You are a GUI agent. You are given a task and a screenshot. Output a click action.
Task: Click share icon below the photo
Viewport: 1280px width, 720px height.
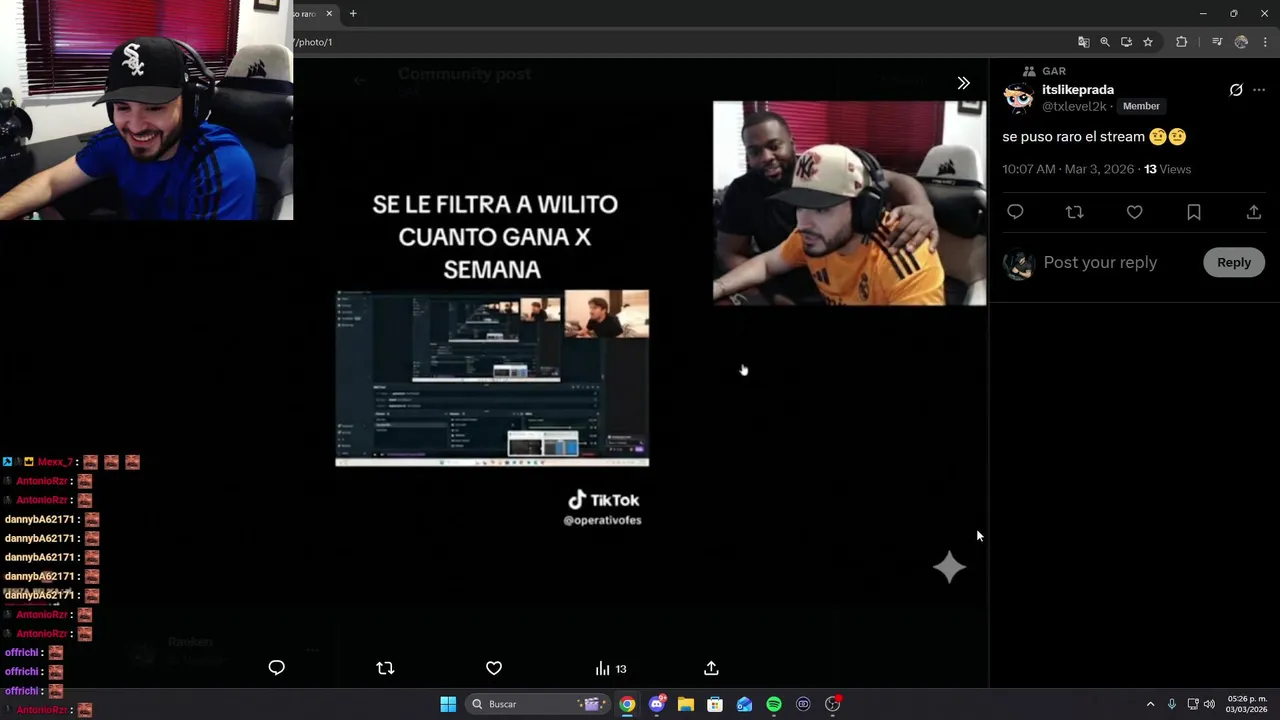point(711,668)
